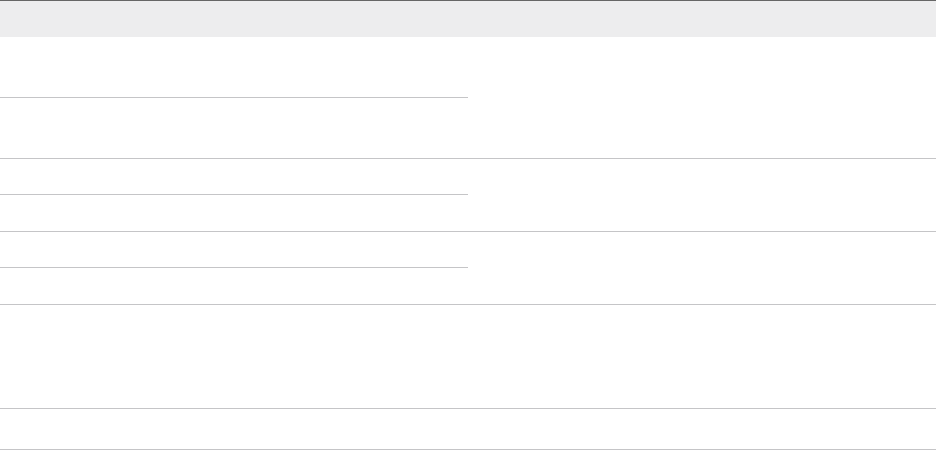Screen dimensions: 936x450
Task: Click the third merged right-column cell
Action: point(702,268)
